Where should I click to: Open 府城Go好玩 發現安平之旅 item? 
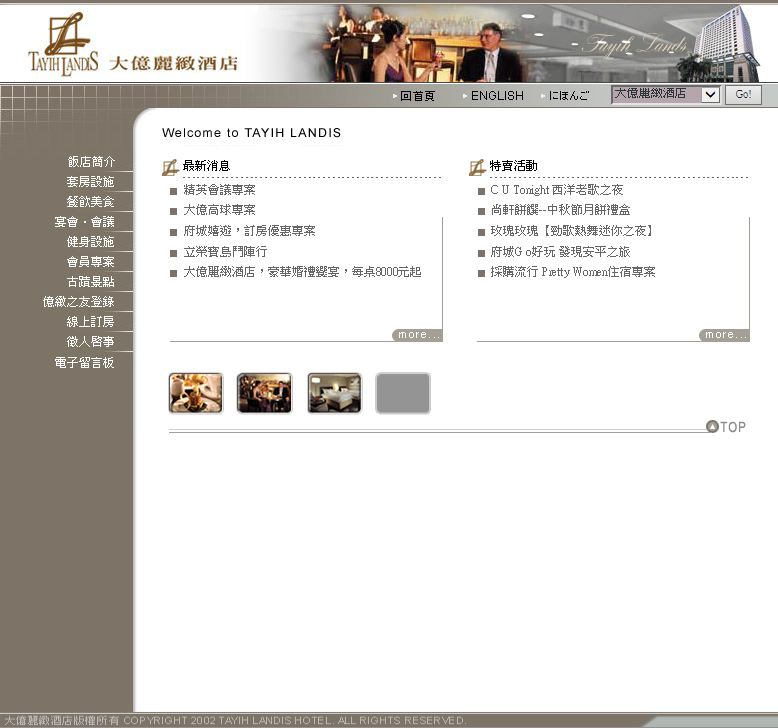tap(560, 252)
